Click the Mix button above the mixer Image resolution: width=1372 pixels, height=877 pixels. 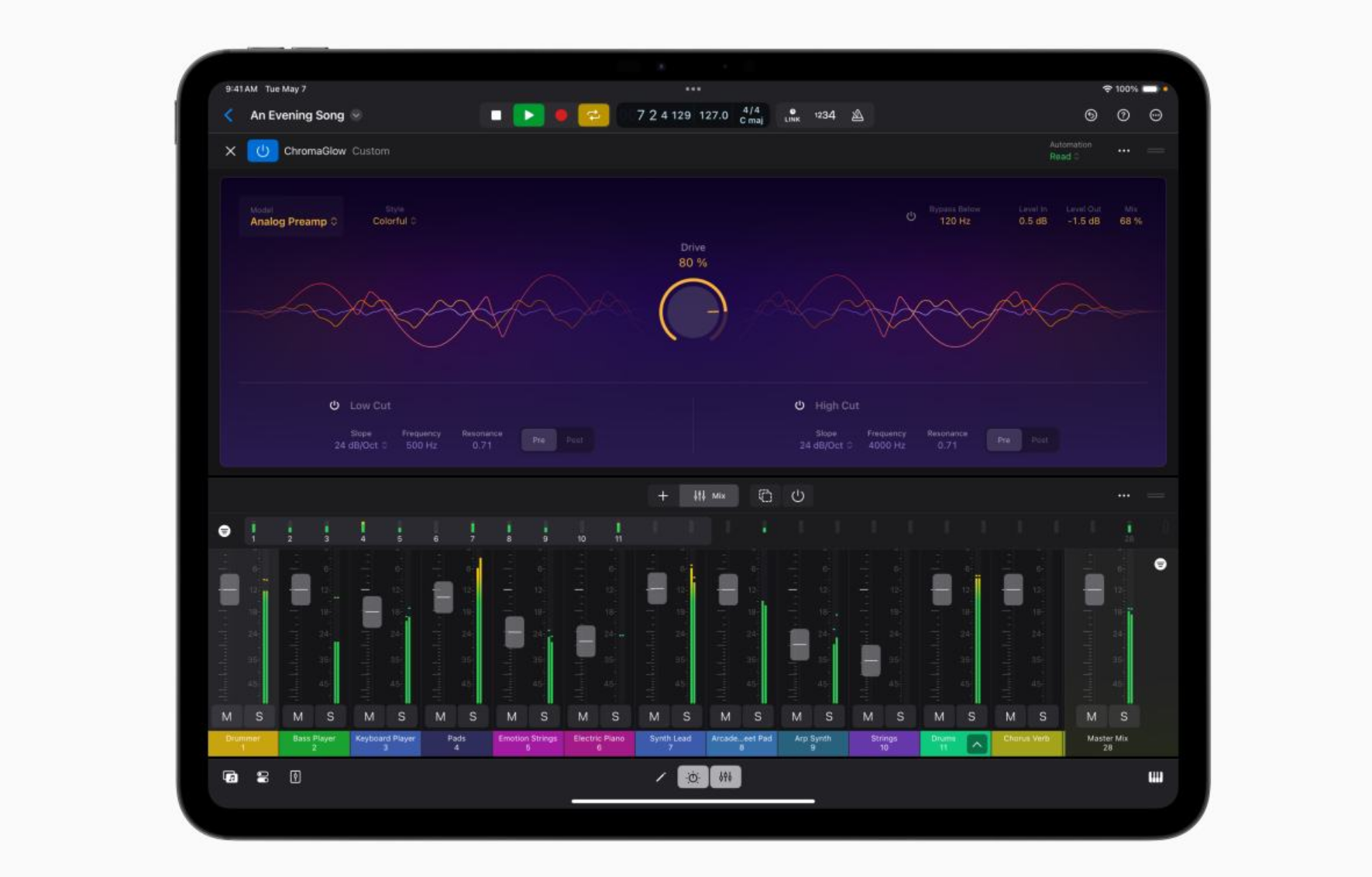point(709,496)
